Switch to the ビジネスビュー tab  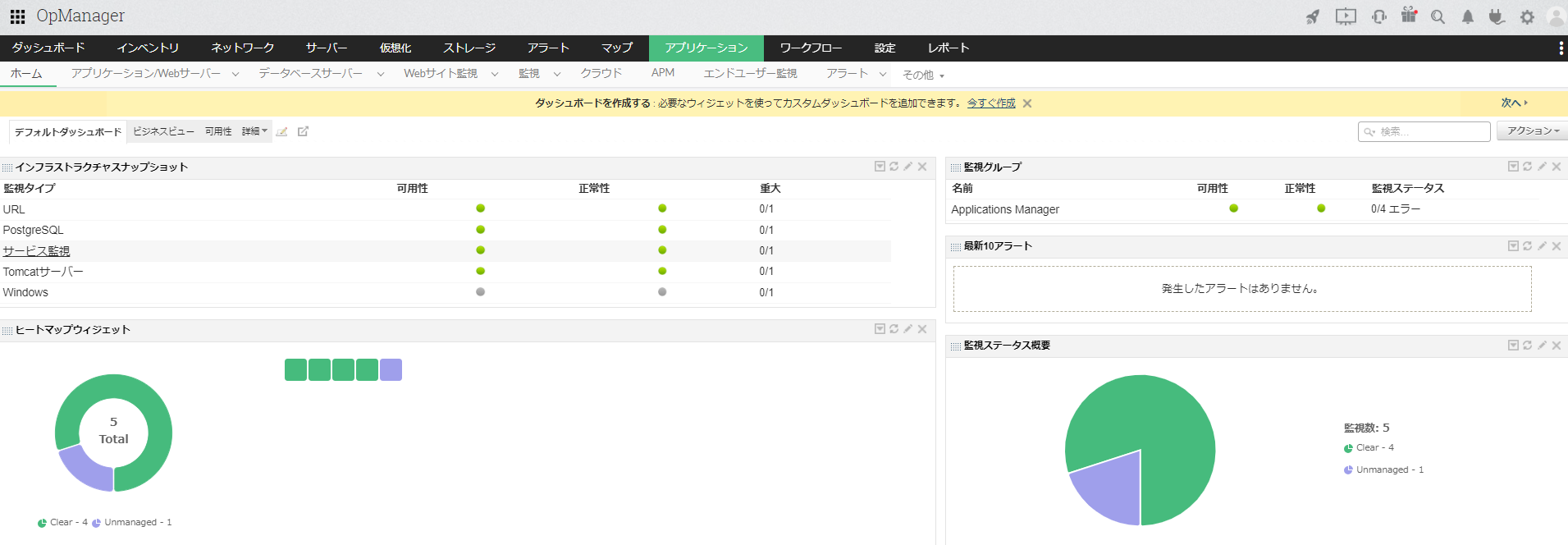(x=163, y=131)
